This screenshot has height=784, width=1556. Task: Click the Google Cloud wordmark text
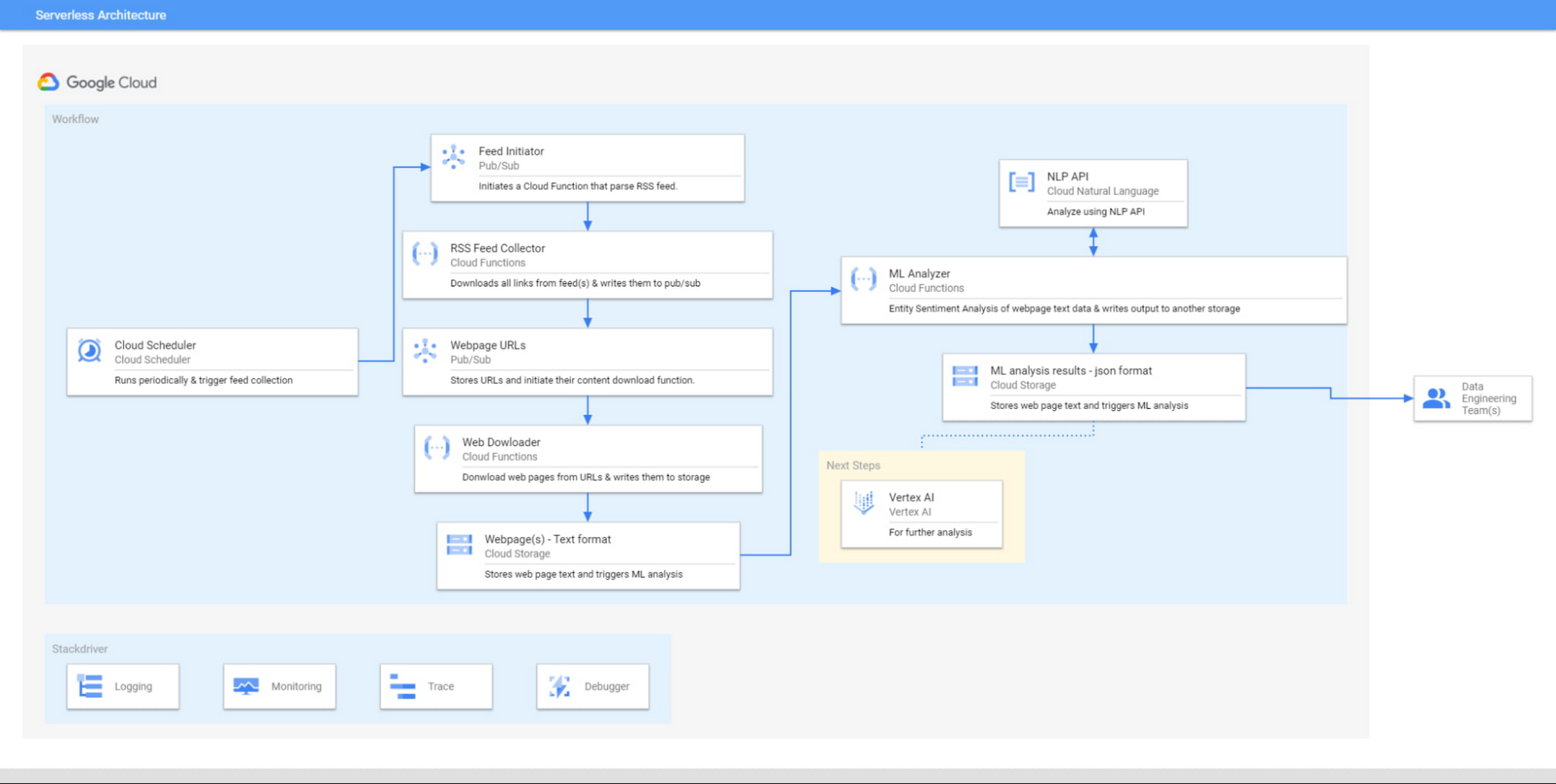point(112,83)
